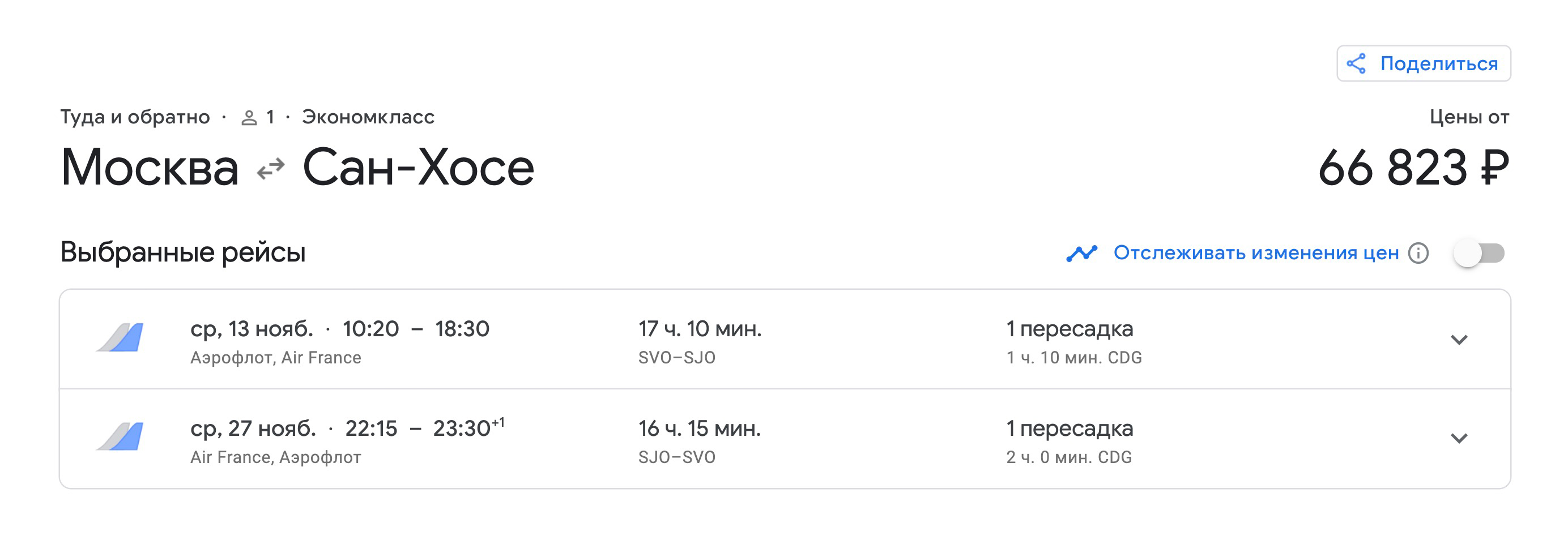Expand the 27 нояб. return flight details

(1459, 439)
